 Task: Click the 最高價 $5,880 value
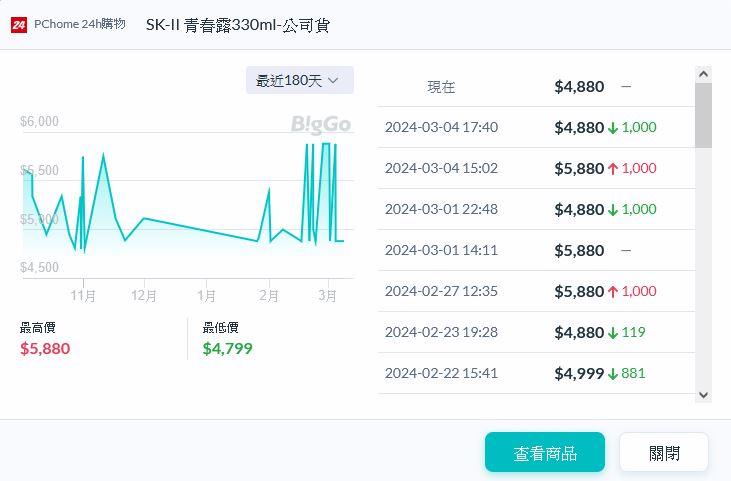coord(45,348)
